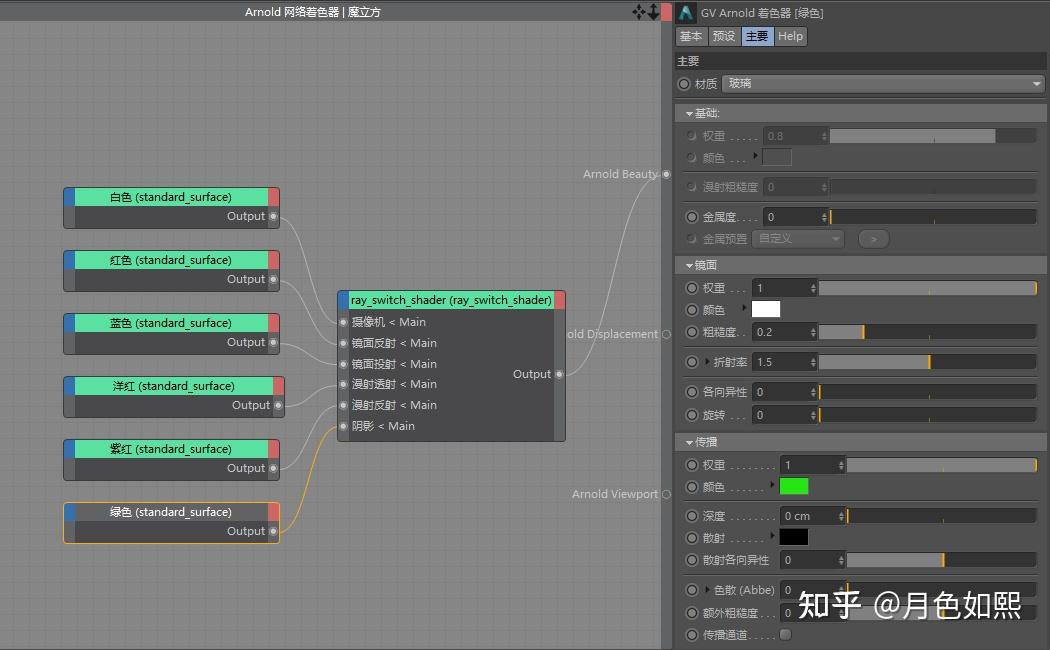Toggle the keyframe circle next to 金属度
Screen dimensions: 1050x650
691,216
